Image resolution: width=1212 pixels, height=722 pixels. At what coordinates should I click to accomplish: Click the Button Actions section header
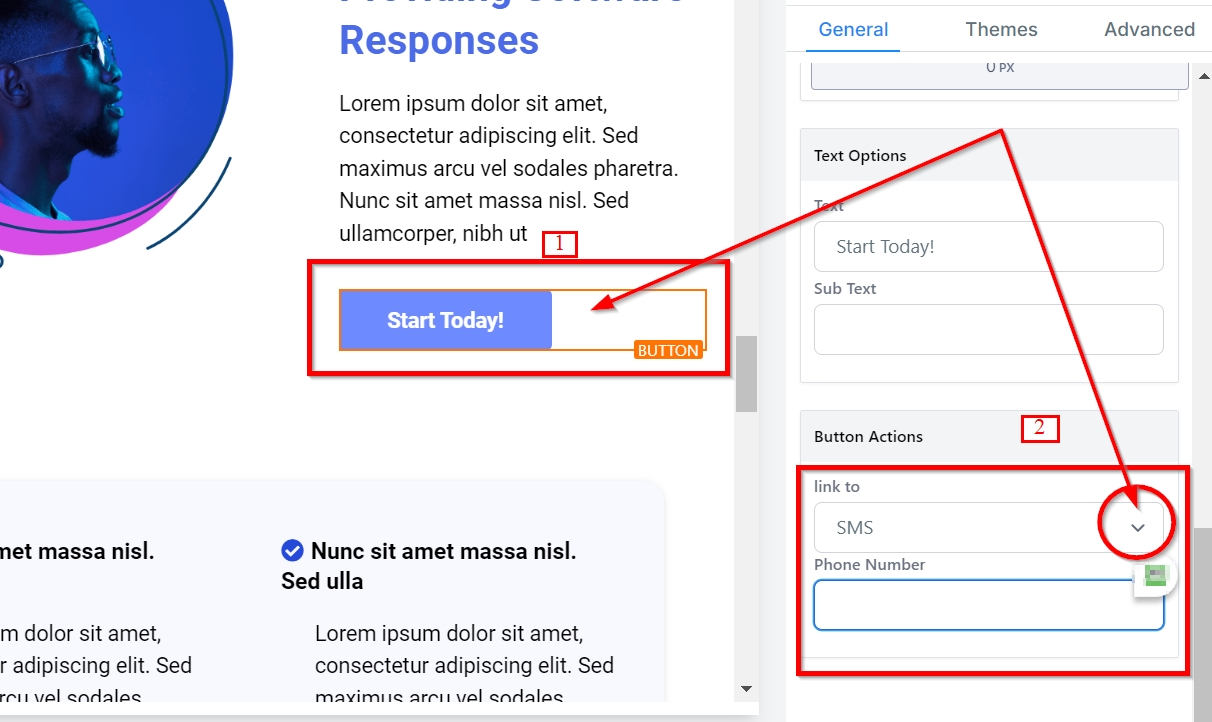coord(868,437)
